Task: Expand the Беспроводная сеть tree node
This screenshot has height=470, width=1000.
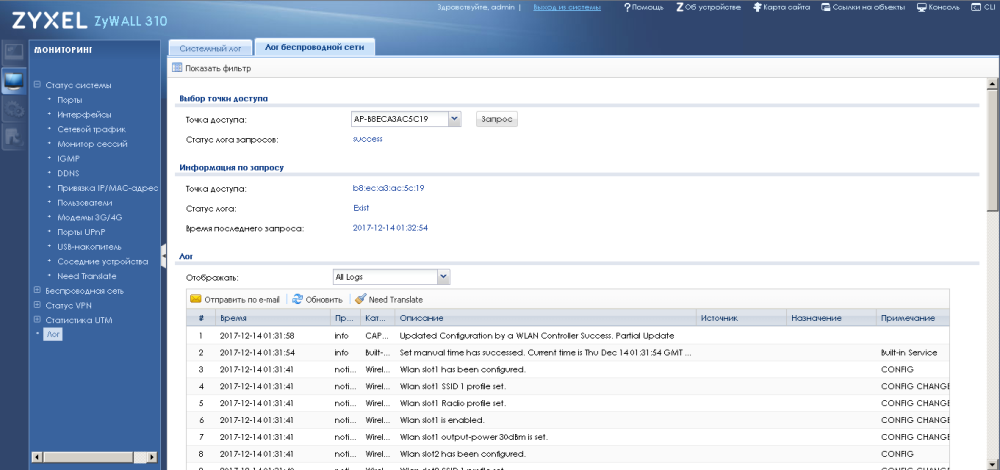Action: coord(37,291)
